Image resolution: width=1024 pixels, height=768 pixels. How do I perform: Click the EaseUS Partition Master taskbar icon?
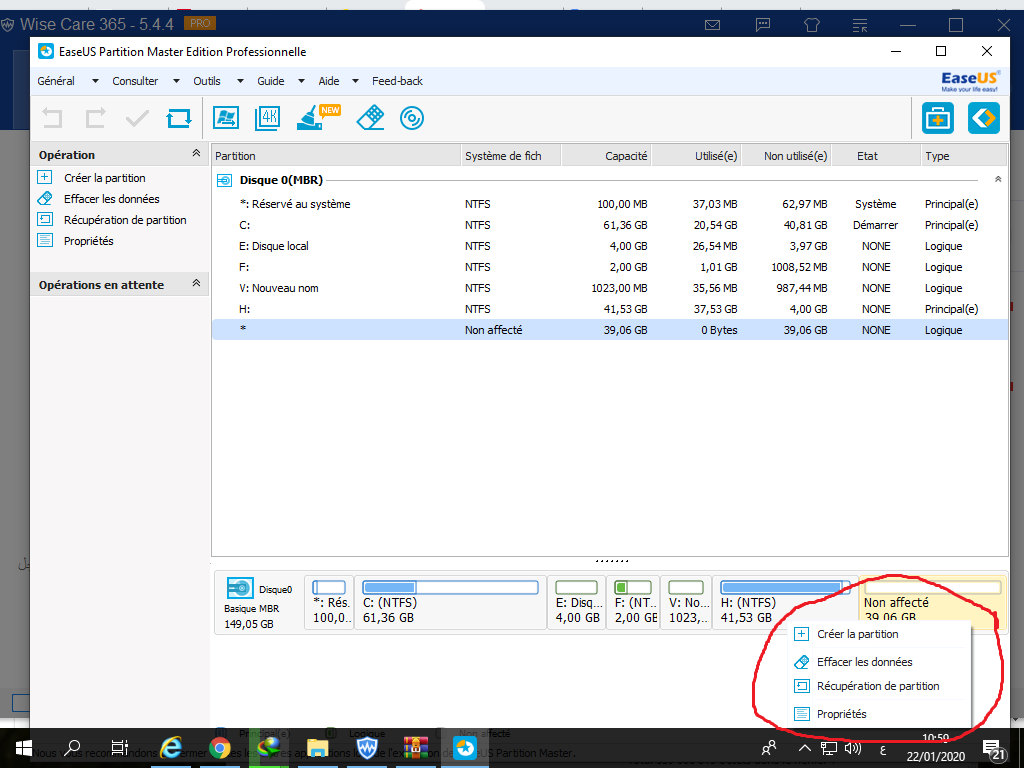tap(465, 748)
